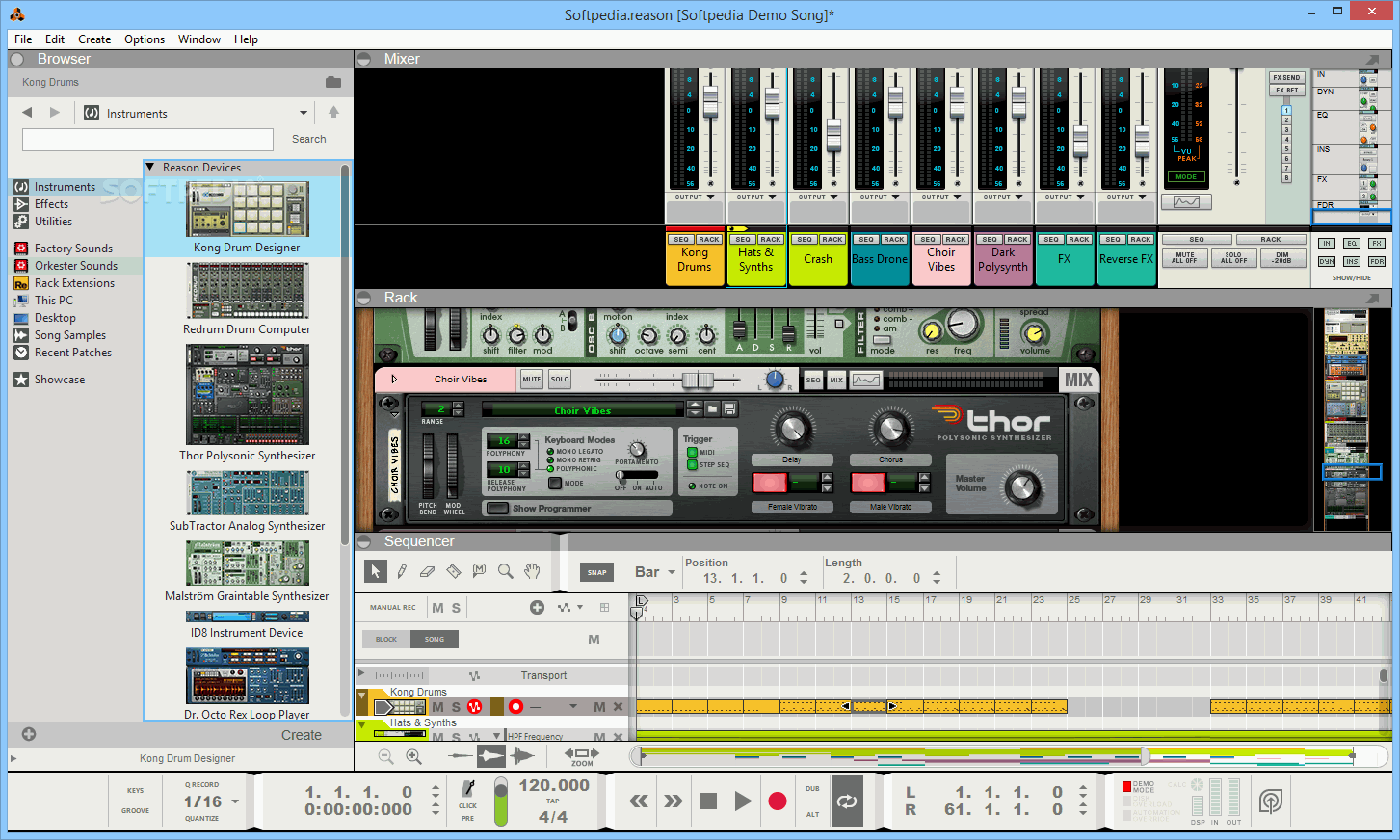Image resolution: width=1400 pixels, height=840 pixels.
Task: Toggle the metronome Click icon in the transport
Action: pos(468,789)
